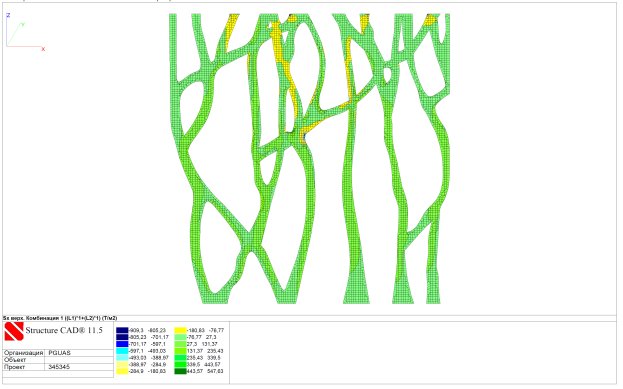Click the red Structure CAD logo
The height and width of the screenshot is (389, 623).
click(14, 331)
